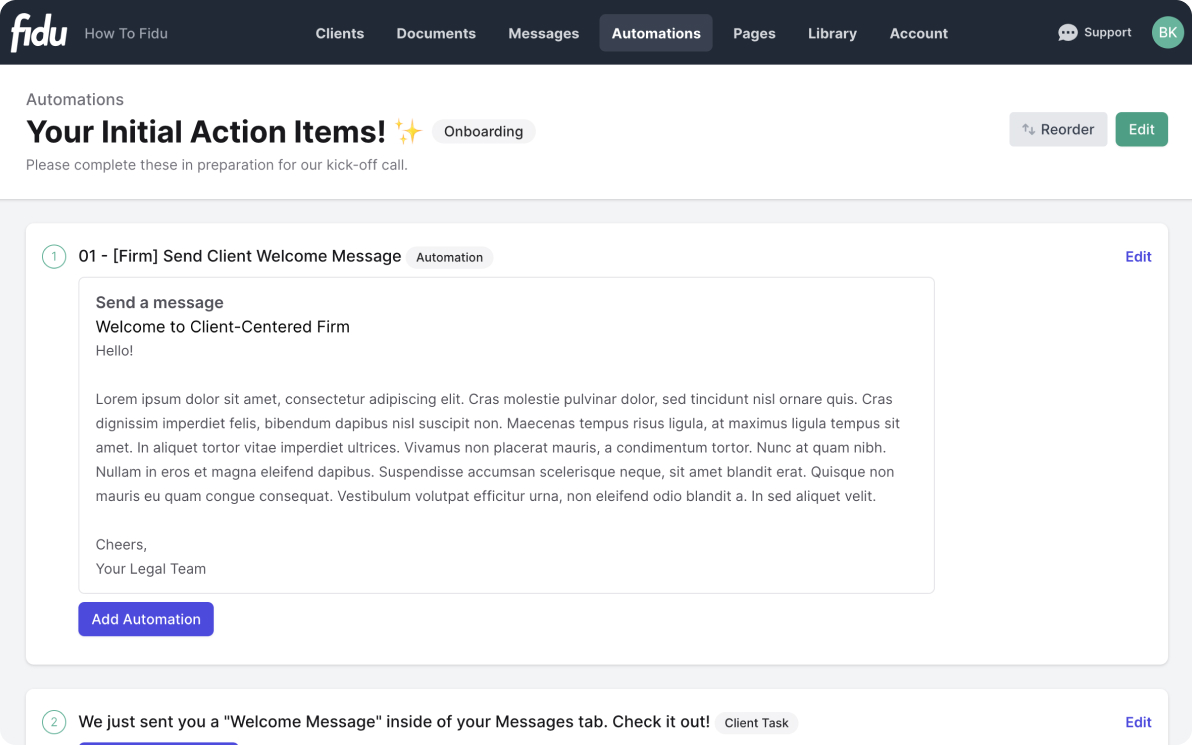Click the Reorder button

pyautogui.click(x=1058, y=129)
